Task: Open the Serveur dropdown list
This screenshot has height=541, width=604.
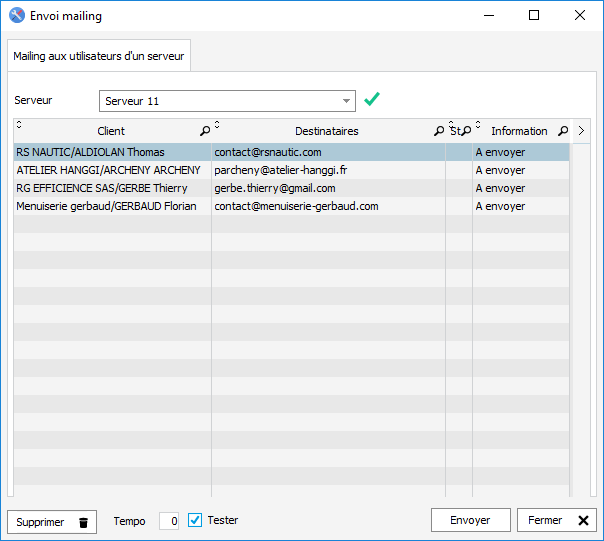Action: click(347, 101)
